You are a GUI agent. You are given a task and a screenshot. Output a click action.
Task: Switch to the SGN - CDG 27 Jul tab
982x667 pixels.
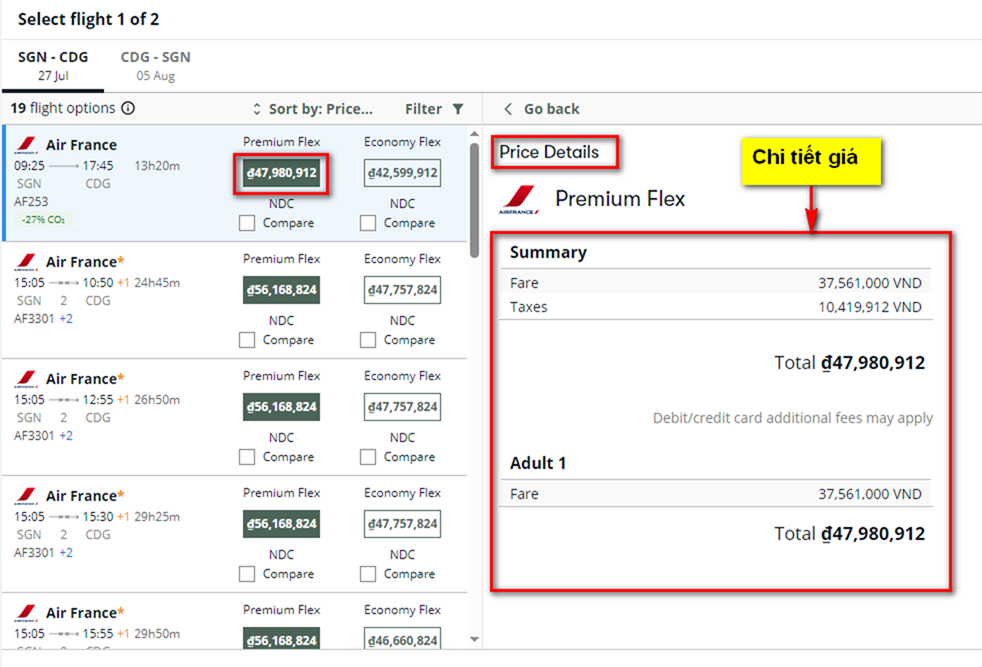point(53,66)
